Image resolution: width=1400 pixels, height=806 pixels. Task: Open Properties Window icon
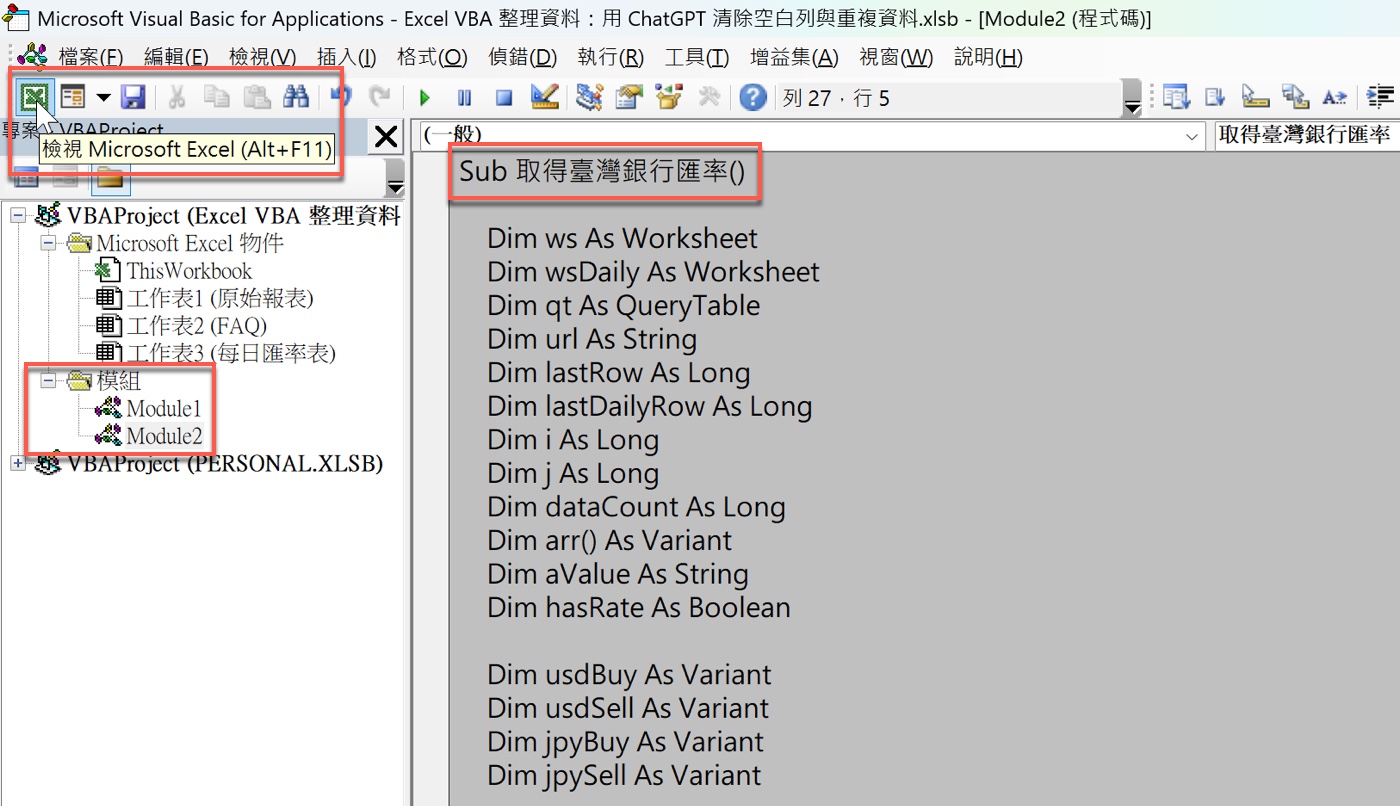(629, 97)
